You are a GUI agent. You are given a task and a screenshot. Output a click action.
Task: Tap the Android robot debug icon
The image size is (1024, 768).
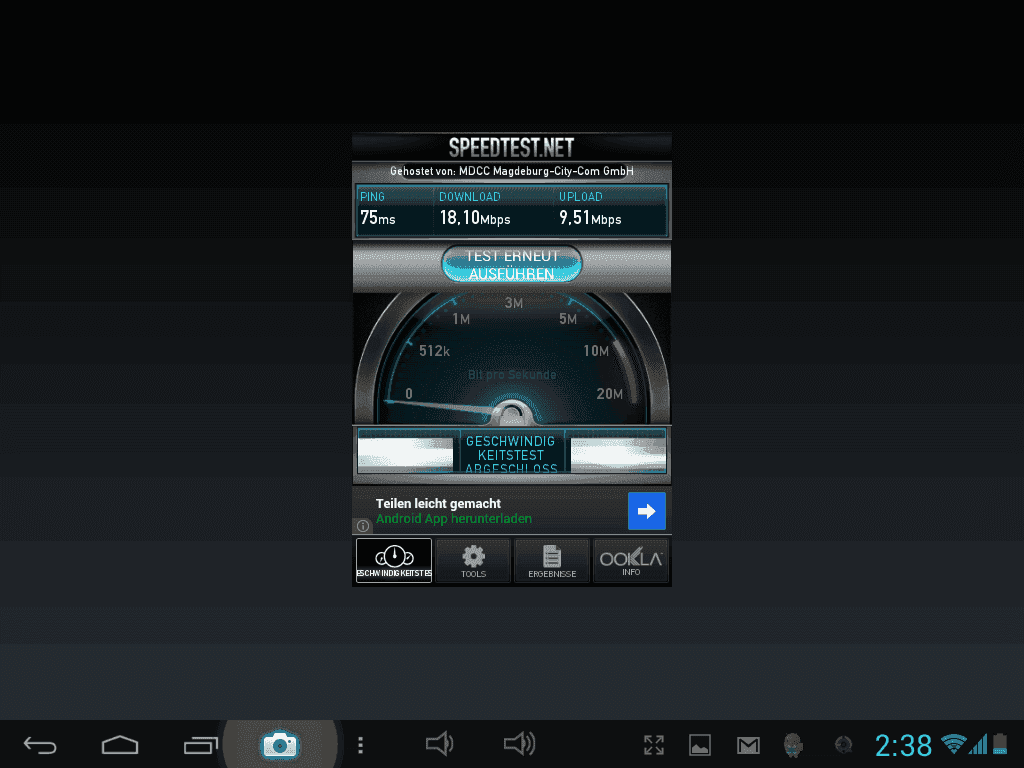pyautogui.click(x=793, y=745)
